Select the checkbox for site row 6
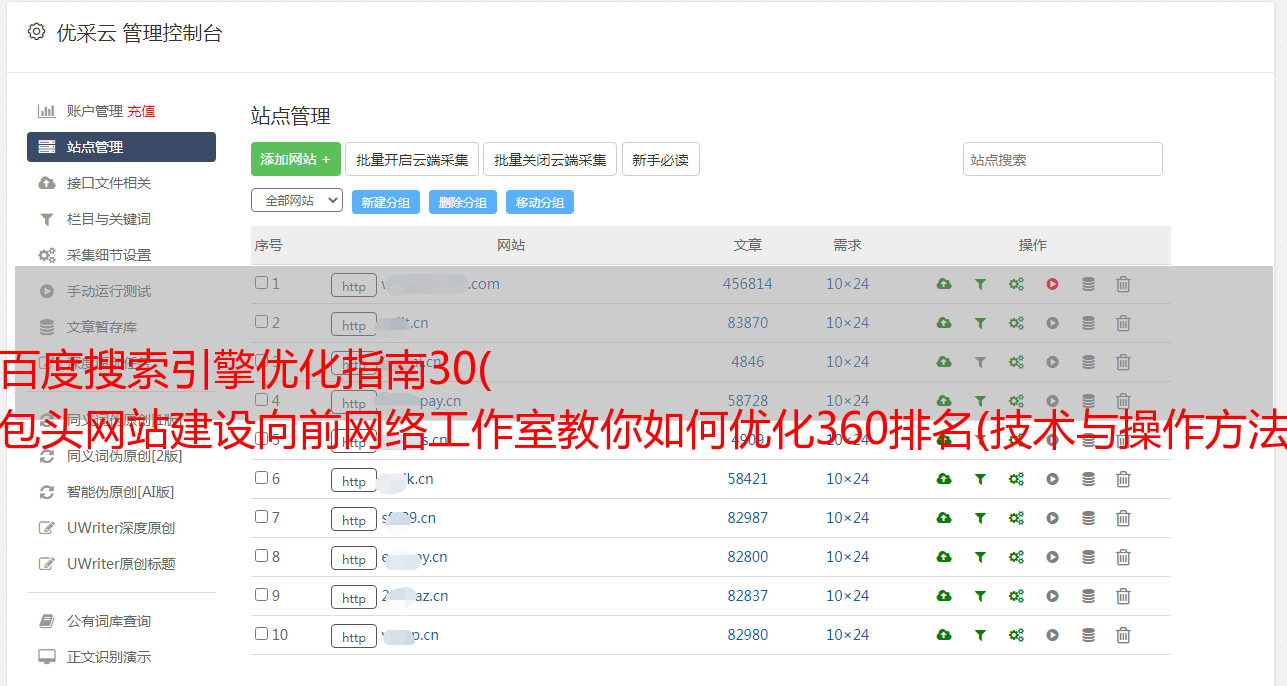This screenshot has height=686, width=1287. pyautogui.click(x=261, y=478)
